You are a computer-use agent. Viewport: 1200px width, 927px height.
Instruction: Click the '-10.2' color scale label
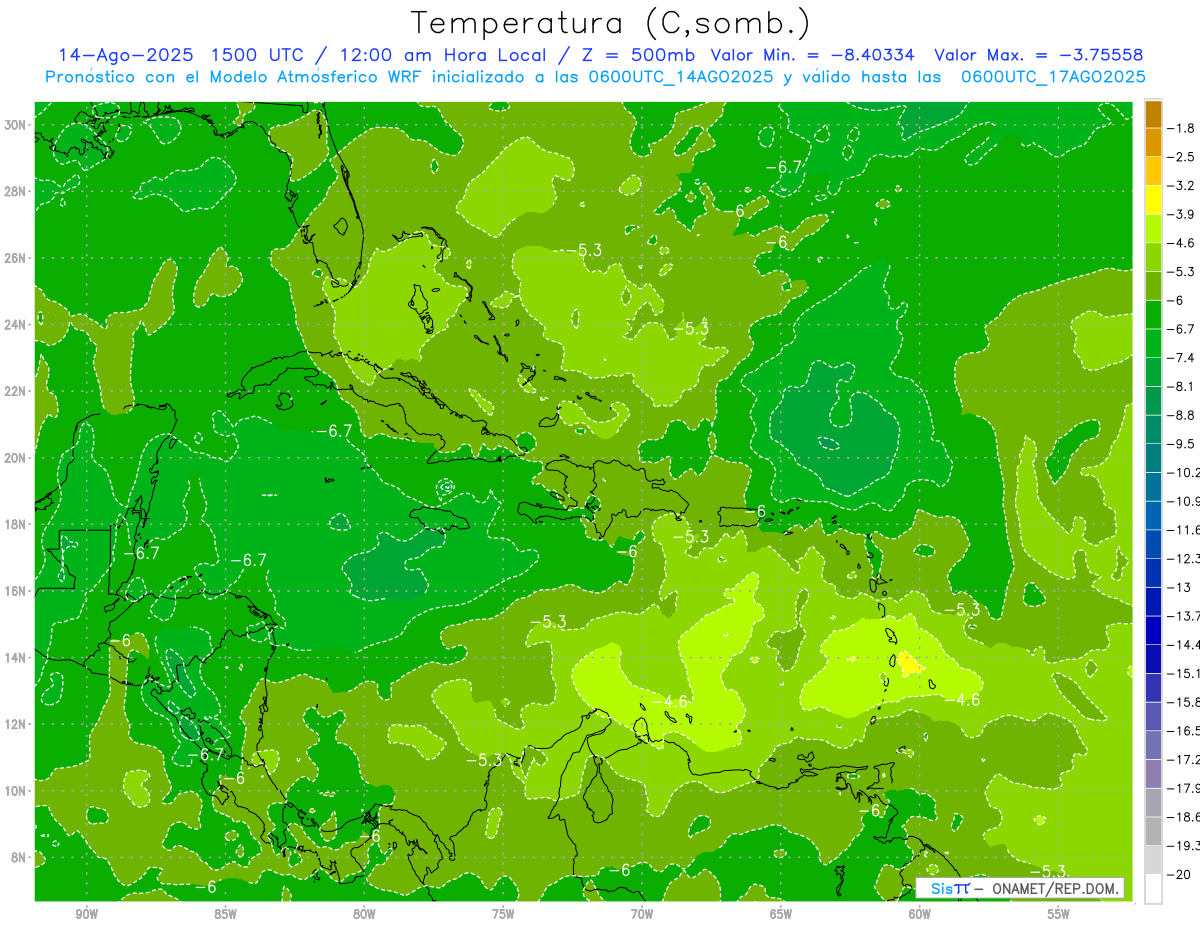1184,472
